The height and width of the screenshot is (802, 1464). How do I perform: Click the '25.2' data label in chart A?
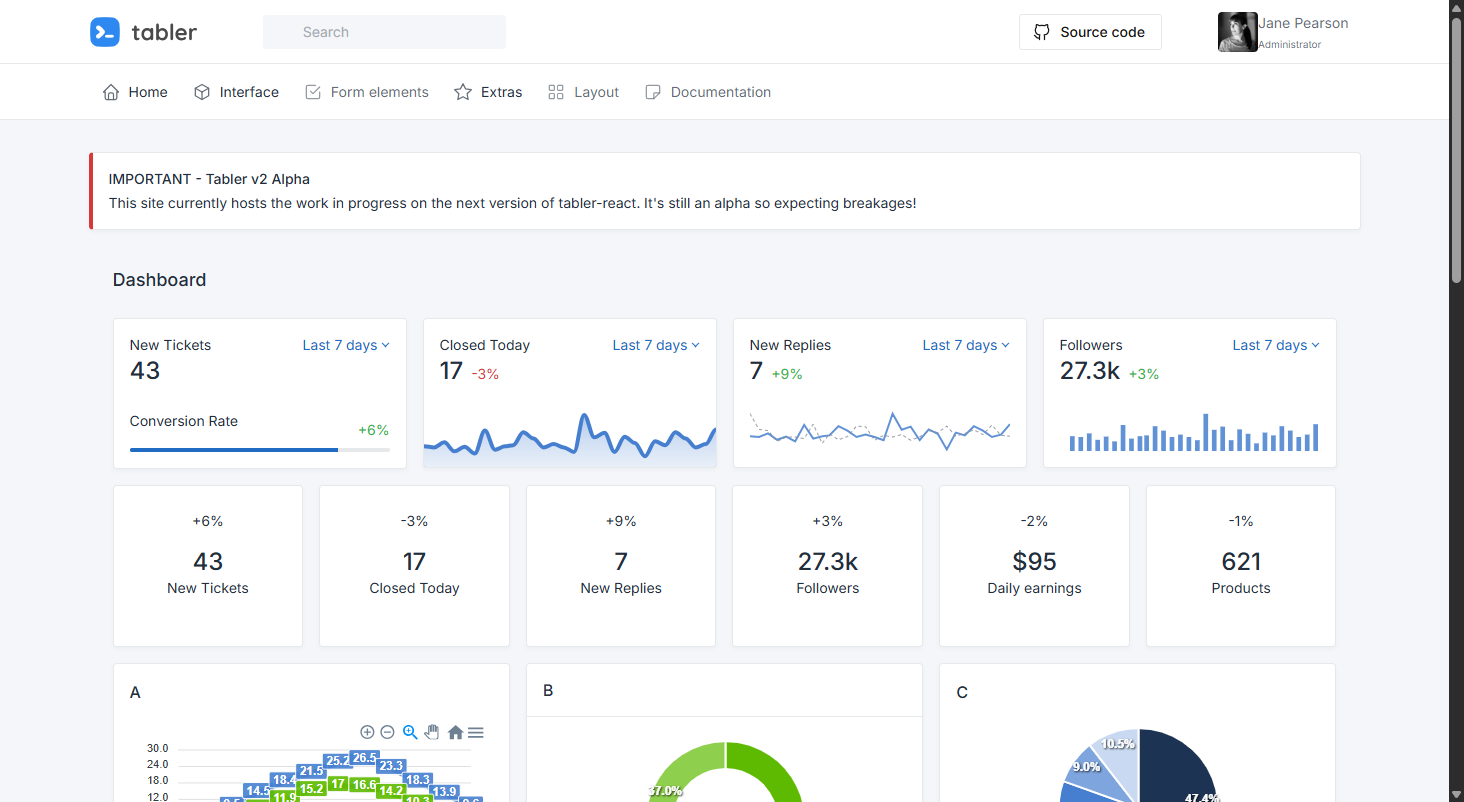click(x=338, y=761)
